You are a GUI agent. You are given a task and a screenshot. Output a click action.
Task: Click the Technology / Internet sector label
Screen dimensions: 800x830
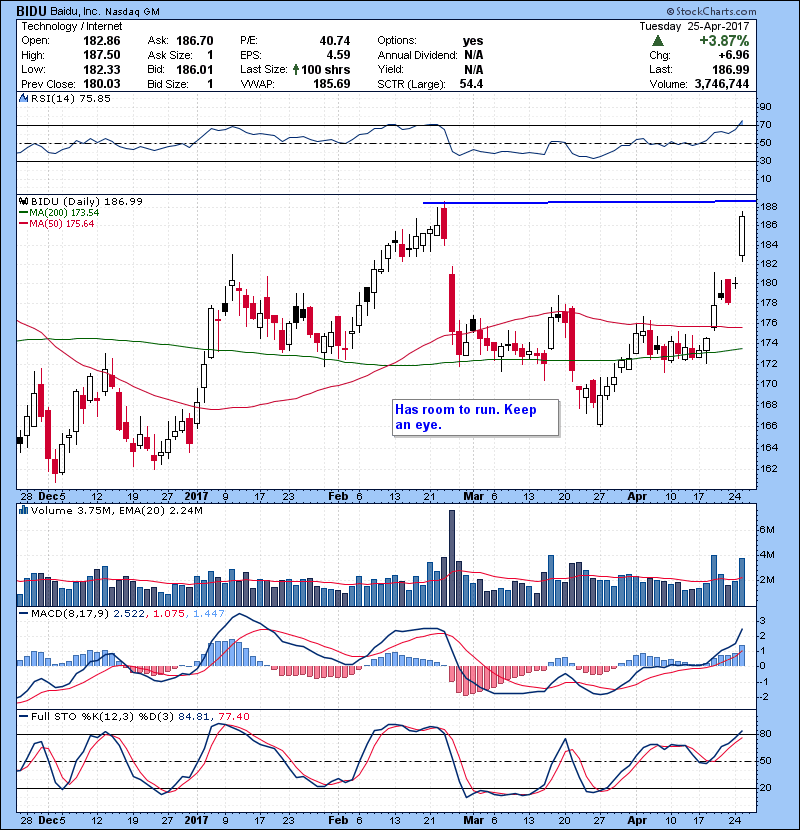(71, 26)
